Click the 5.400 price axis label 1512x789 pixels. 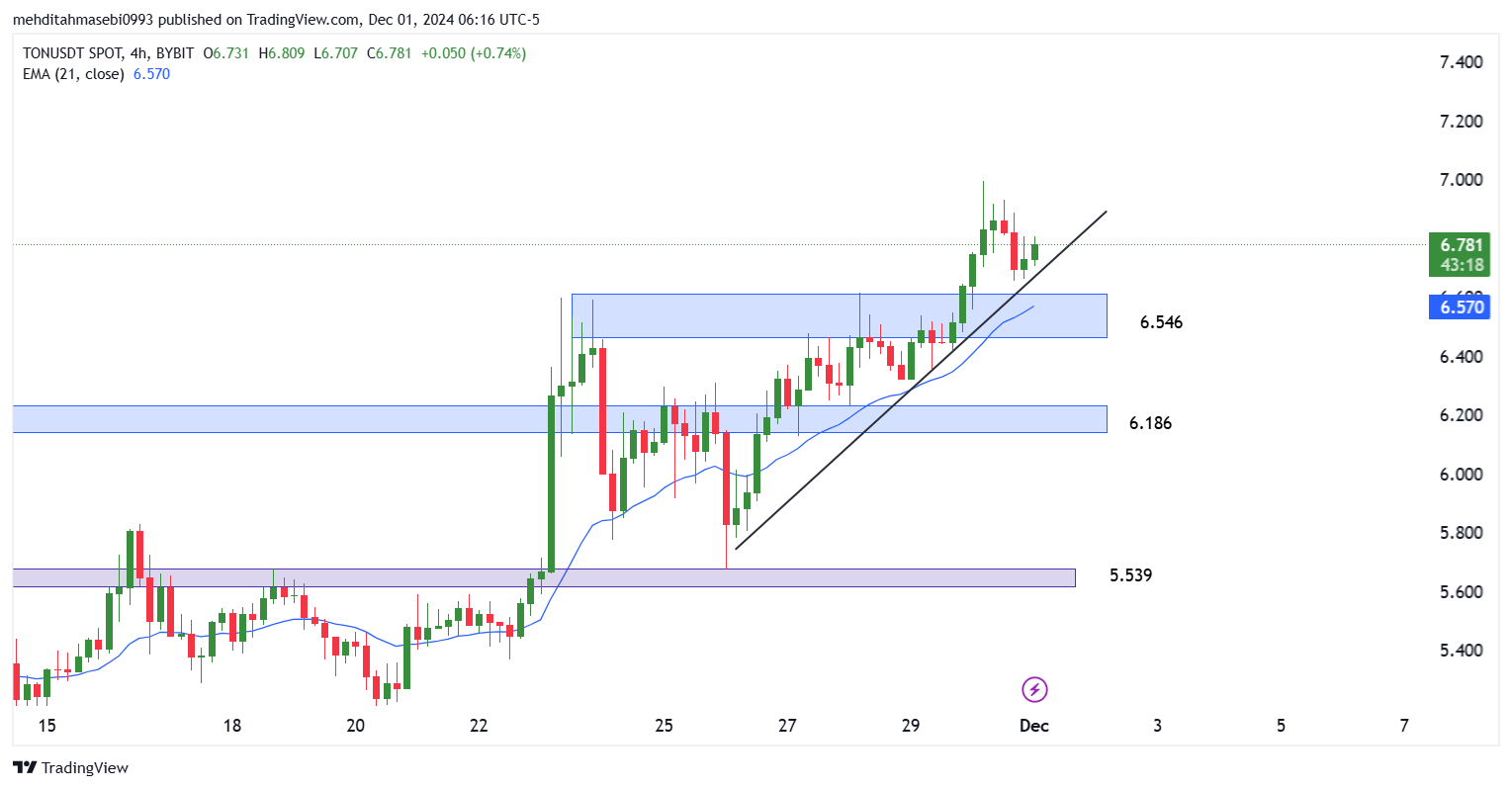[x=1461, y=651]
